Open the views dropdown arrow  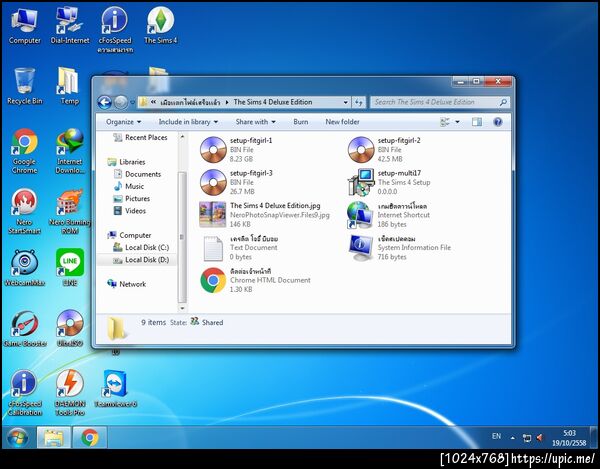click(x=457, y=122)
